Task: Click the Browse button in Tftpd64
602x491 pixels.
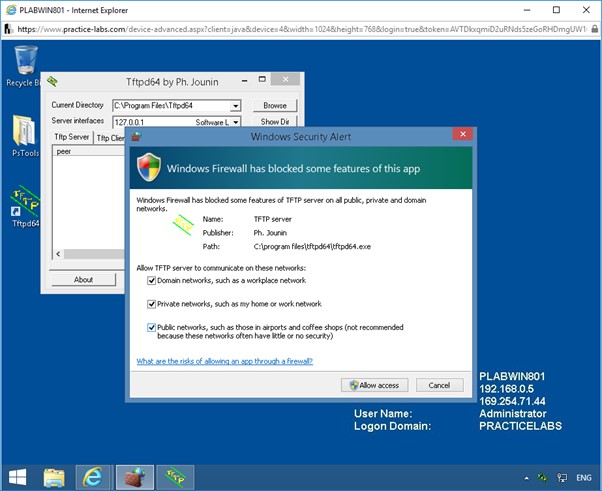Action: coord(275,105)
